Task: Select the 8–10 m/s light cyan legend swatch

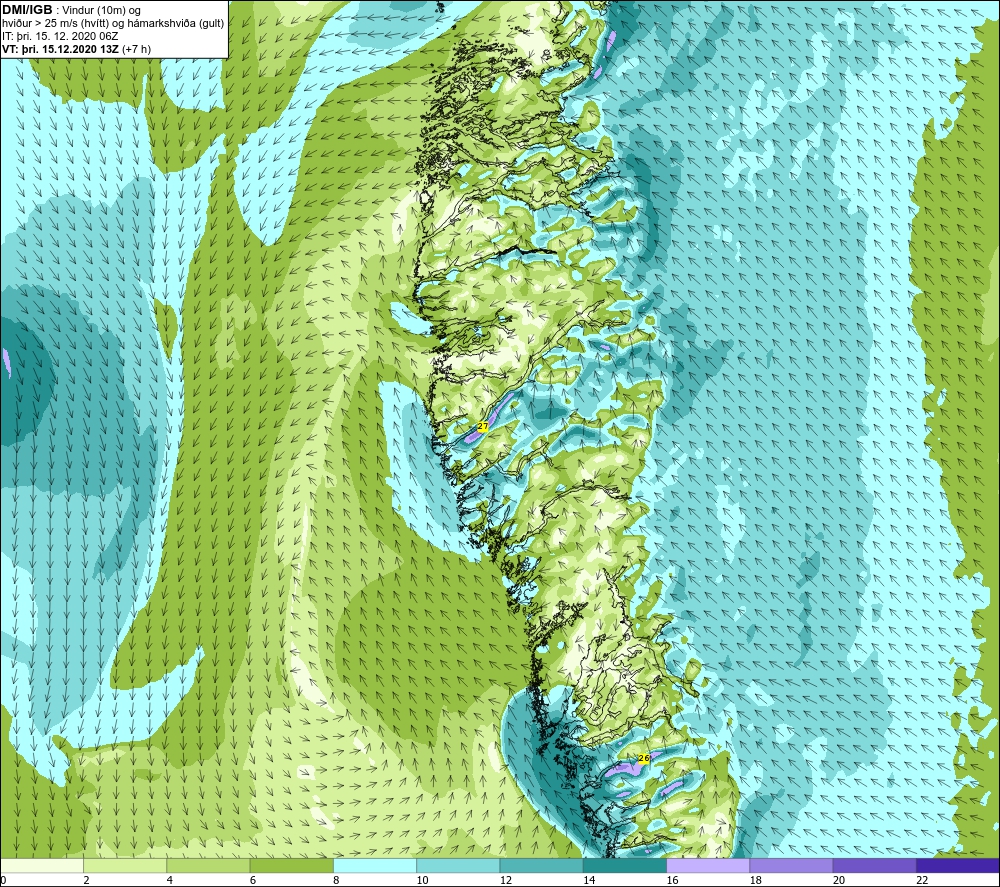Action: point(375,865)
